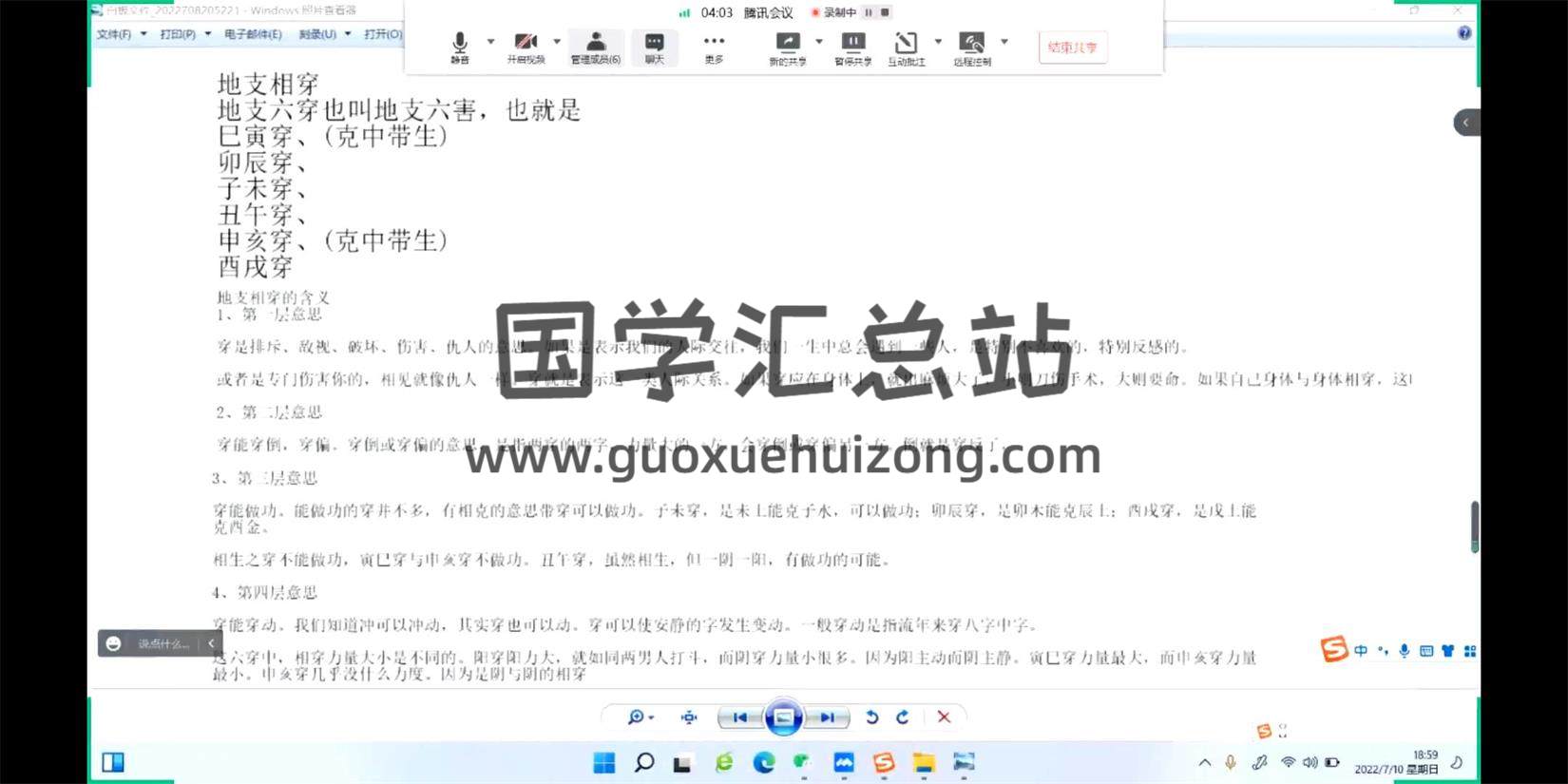Expand the video options arrow
Viewport: 1568px width, 784px height.
coord(557,42)
